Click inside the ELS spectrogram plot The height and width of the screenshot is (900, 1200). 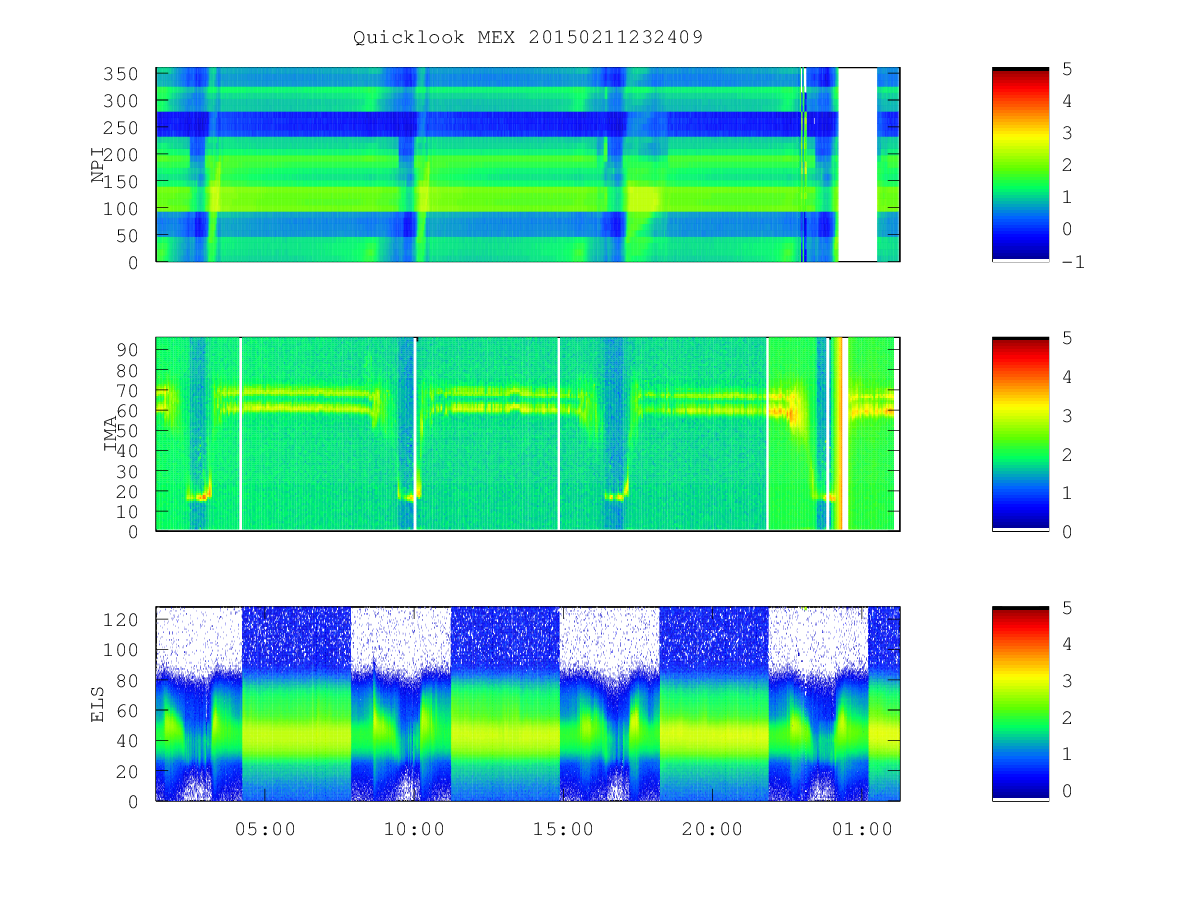coord(528,703)
